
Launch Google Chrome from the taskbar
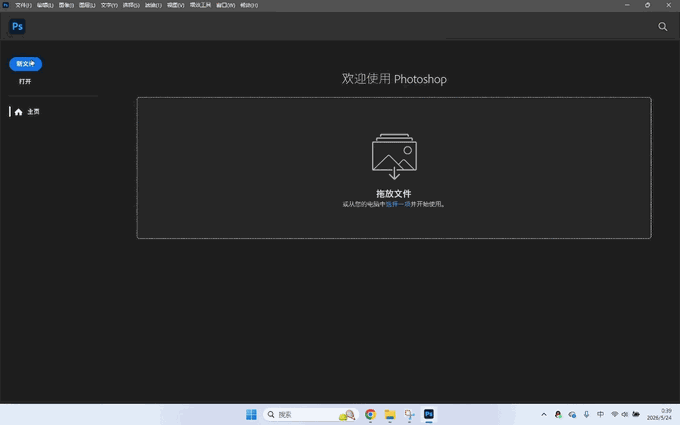point(370,415)
